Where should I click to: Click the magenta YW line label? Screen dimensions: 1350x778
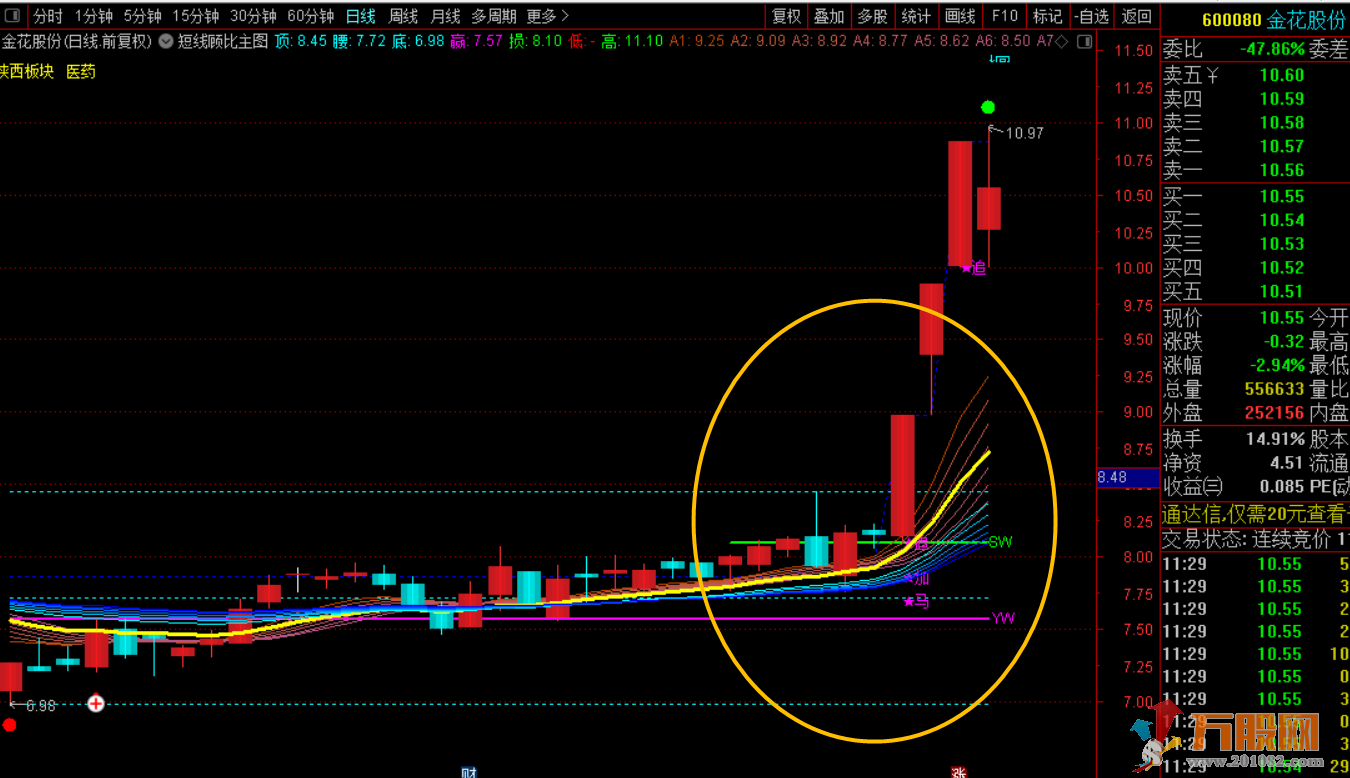[1004, 618]
